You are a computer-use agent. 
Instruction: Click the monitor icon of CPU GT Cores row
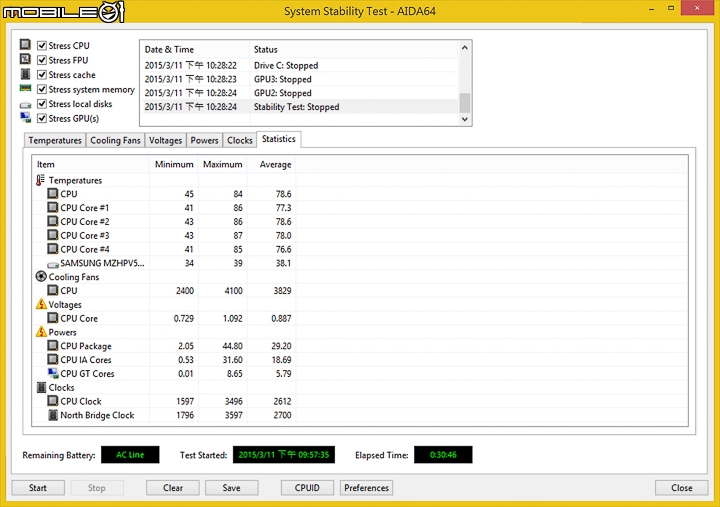tap(53, 373)
